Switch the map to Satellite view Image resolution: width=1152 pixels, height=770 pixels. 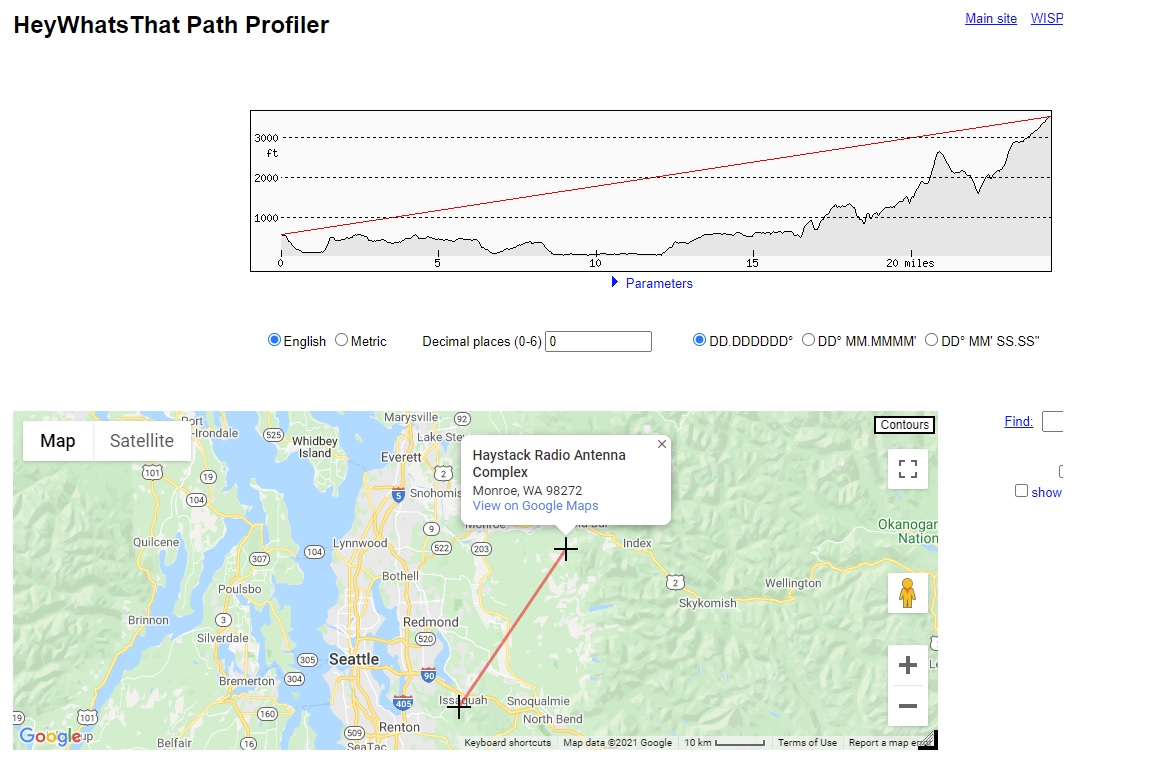(141, 441)
